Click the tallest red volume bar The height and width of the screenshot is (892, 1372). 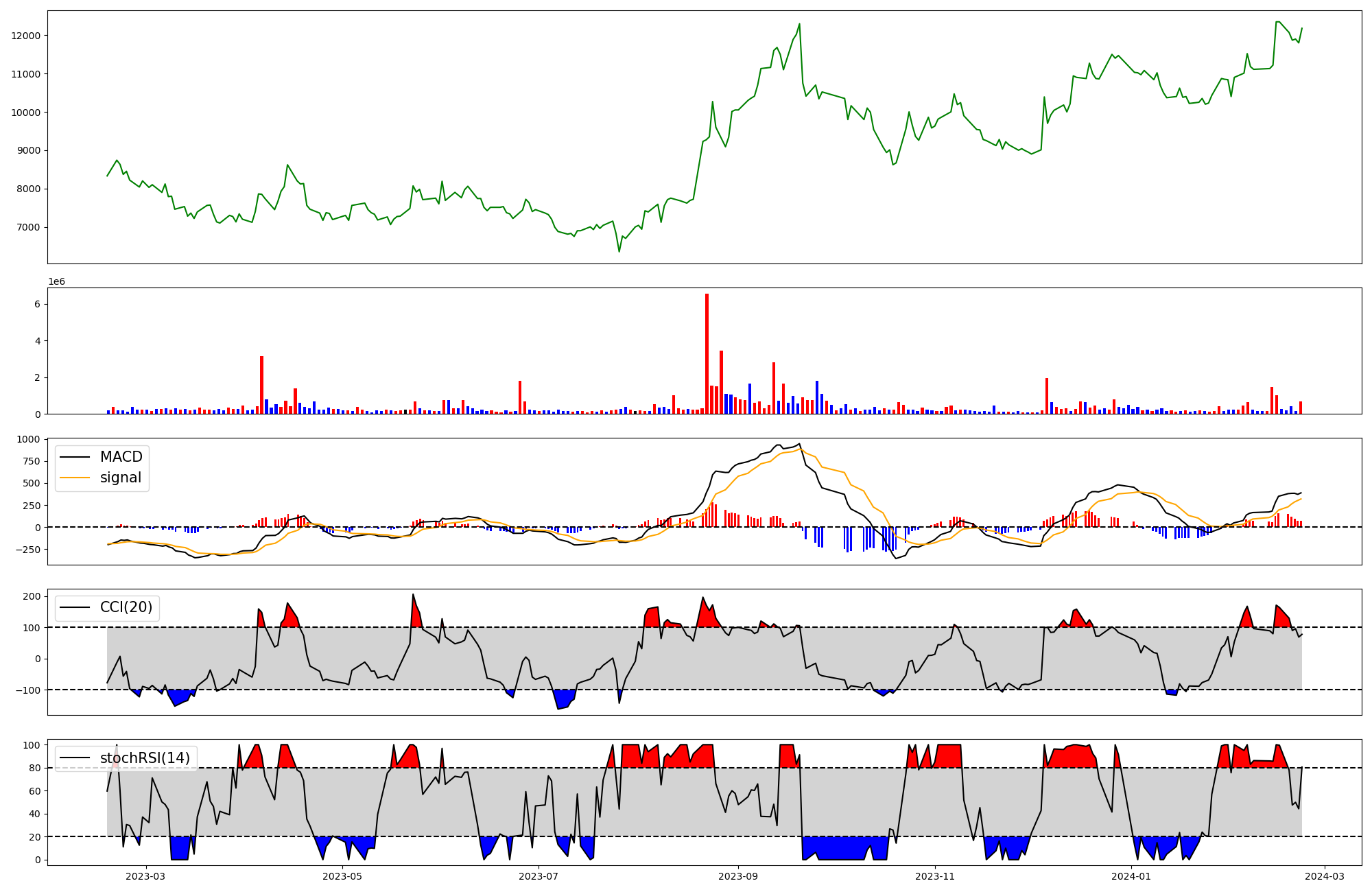point(707,353)
